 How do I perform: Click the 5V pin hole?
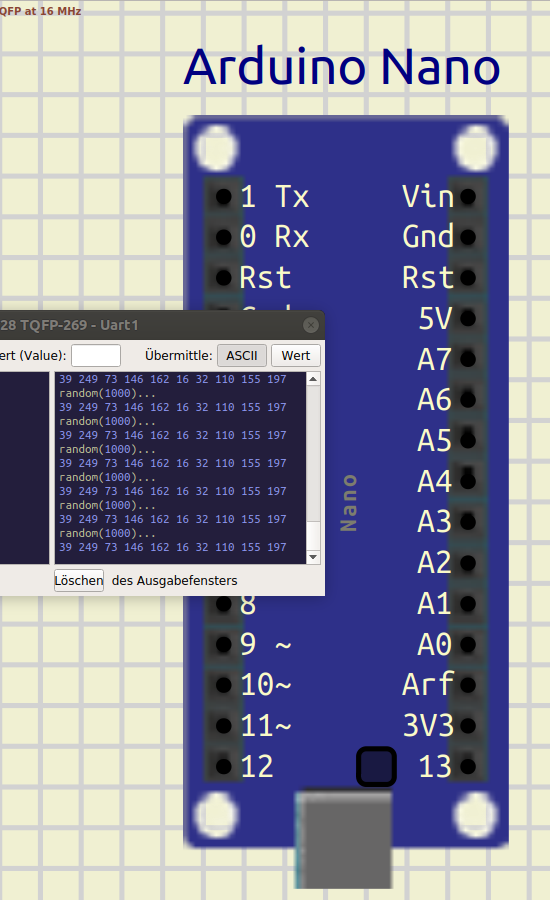pos(468,318)
